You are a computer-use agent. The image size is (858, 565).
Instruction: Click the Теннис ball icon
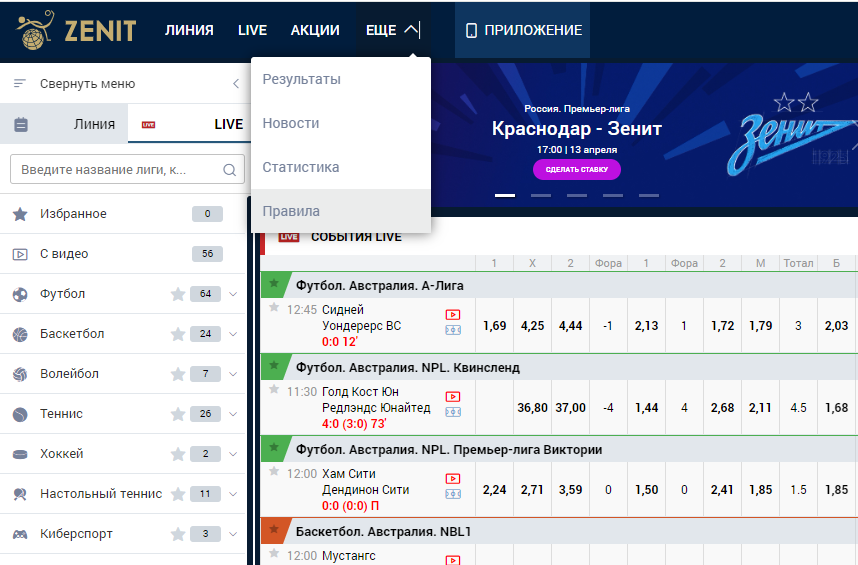pos(20,414)
